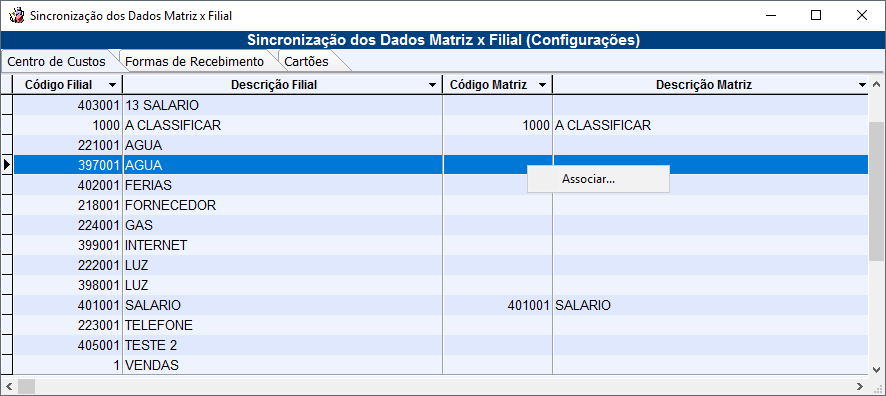Click the horizontal scrollbar left arrow
The image size is (886, 396).
coord(8,386)
